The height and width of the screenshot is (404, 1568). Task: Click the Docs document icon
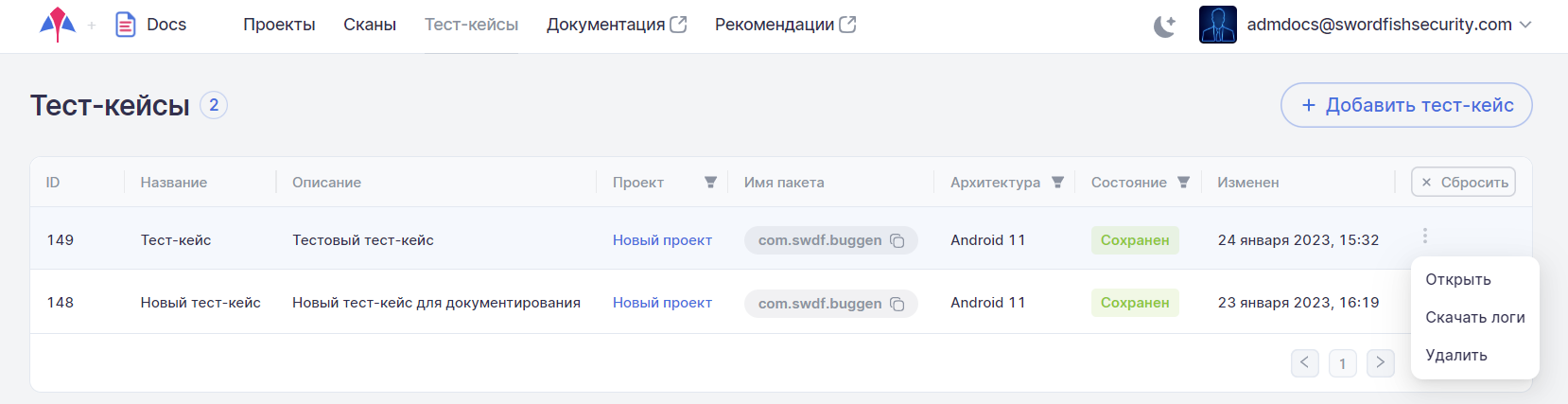pyautogui.click(x=125, y=25)
